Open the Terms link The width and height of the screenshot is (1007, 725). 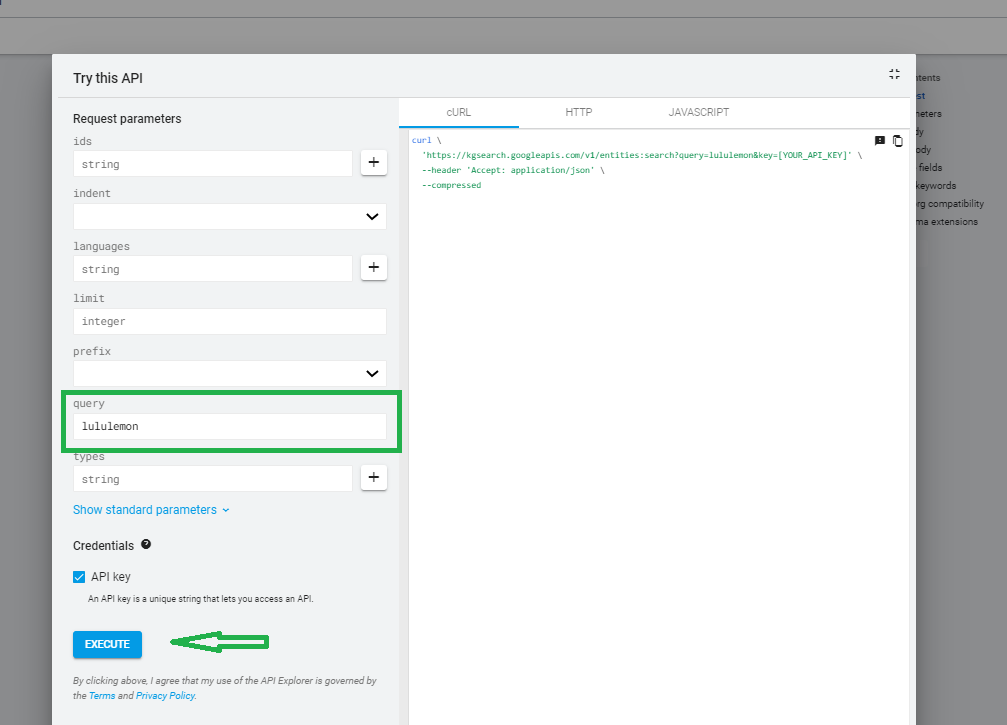click(x=102, y=696)
